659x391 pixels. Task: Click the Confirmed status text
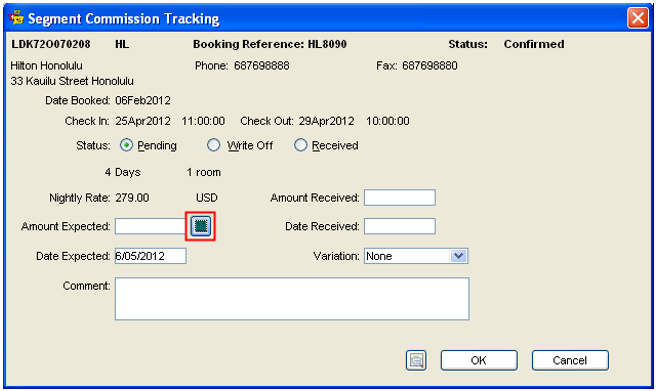[x=534, y=44]
